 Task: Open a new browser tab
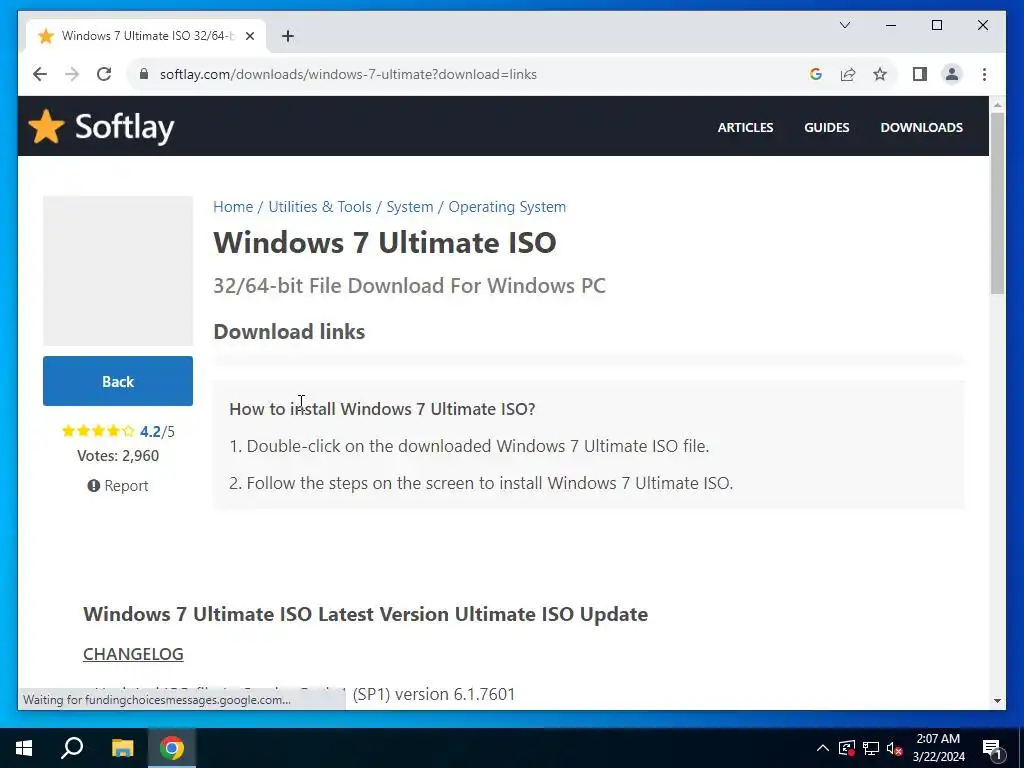point(288,36)
